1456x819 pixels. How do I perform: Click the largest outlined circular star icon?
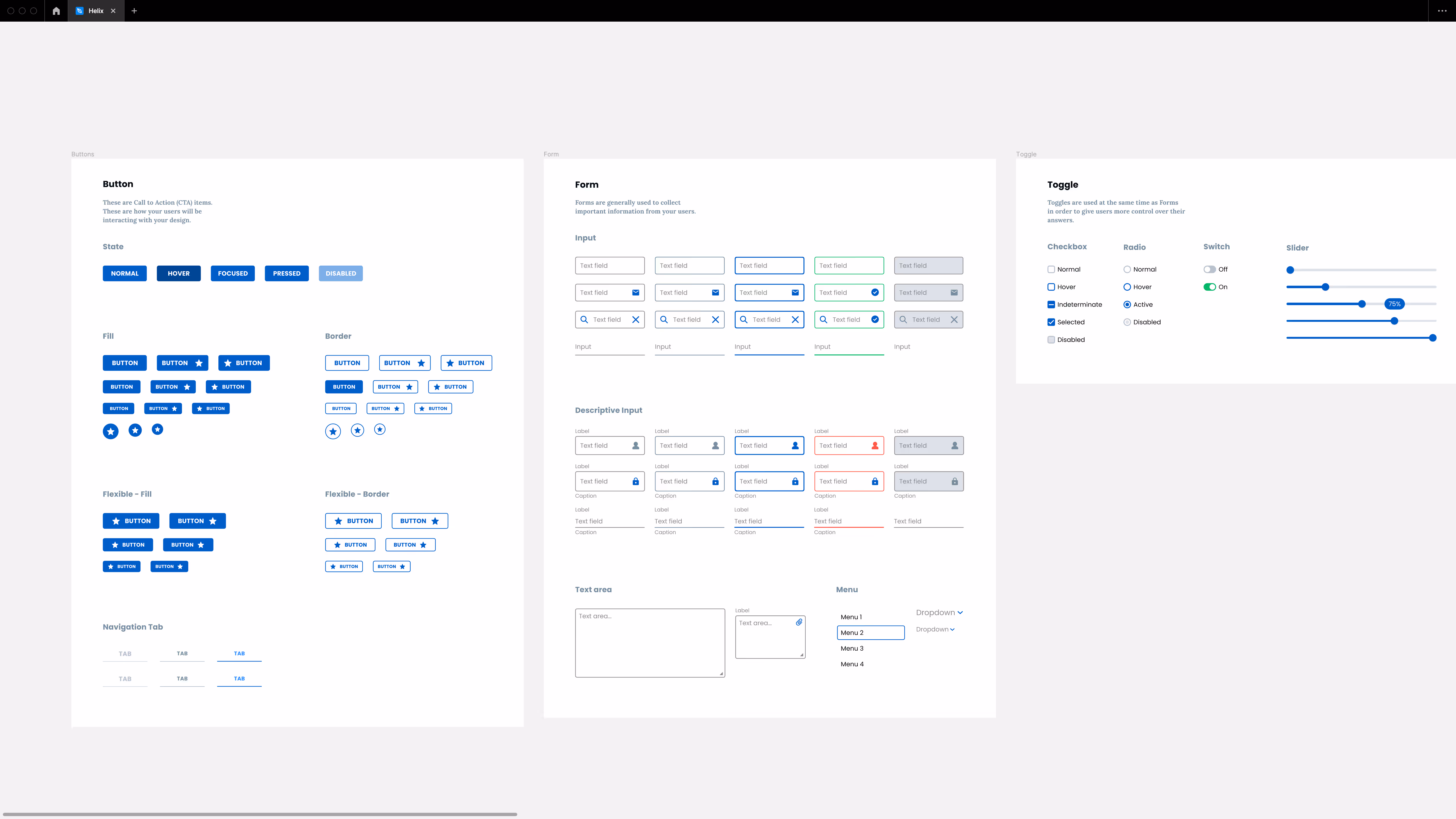point(333,432)
